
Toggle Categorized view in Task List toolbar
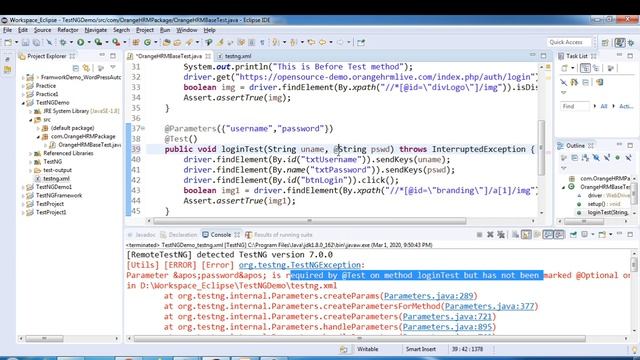click(x=585, y=68)
